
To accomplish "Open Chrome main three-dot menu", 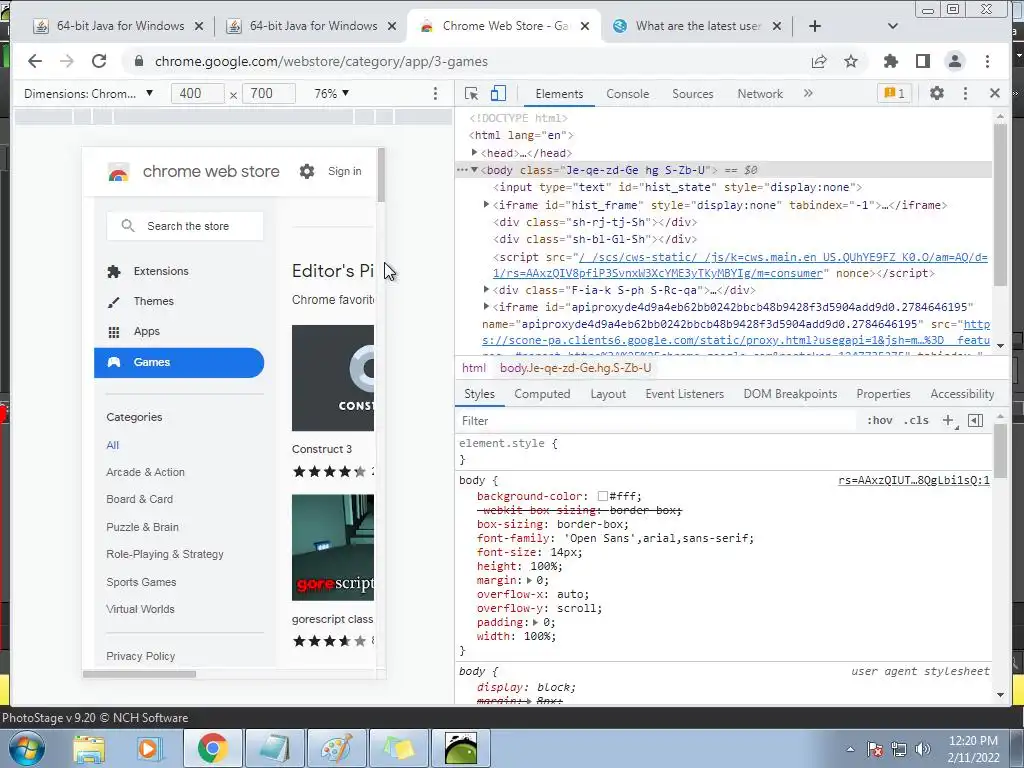I will click(987, 61).
